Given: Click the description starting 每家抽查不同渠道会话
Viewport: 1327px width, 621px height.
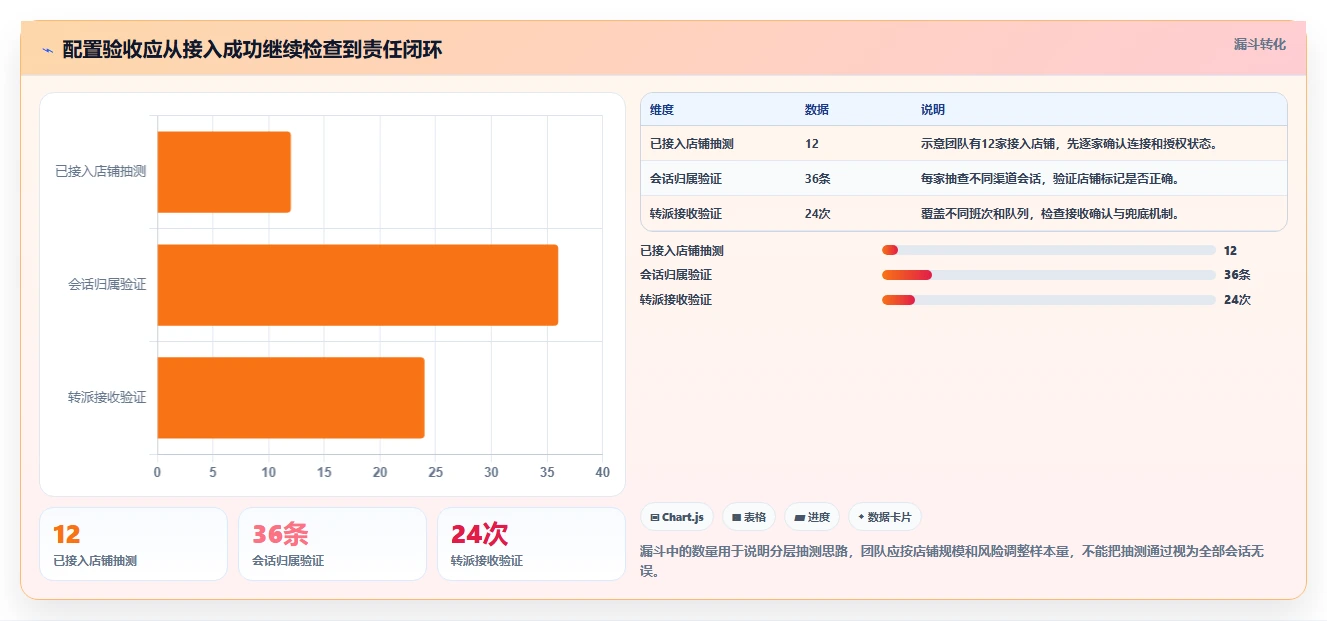Looking at the screenshot, I should (1051, 179).
